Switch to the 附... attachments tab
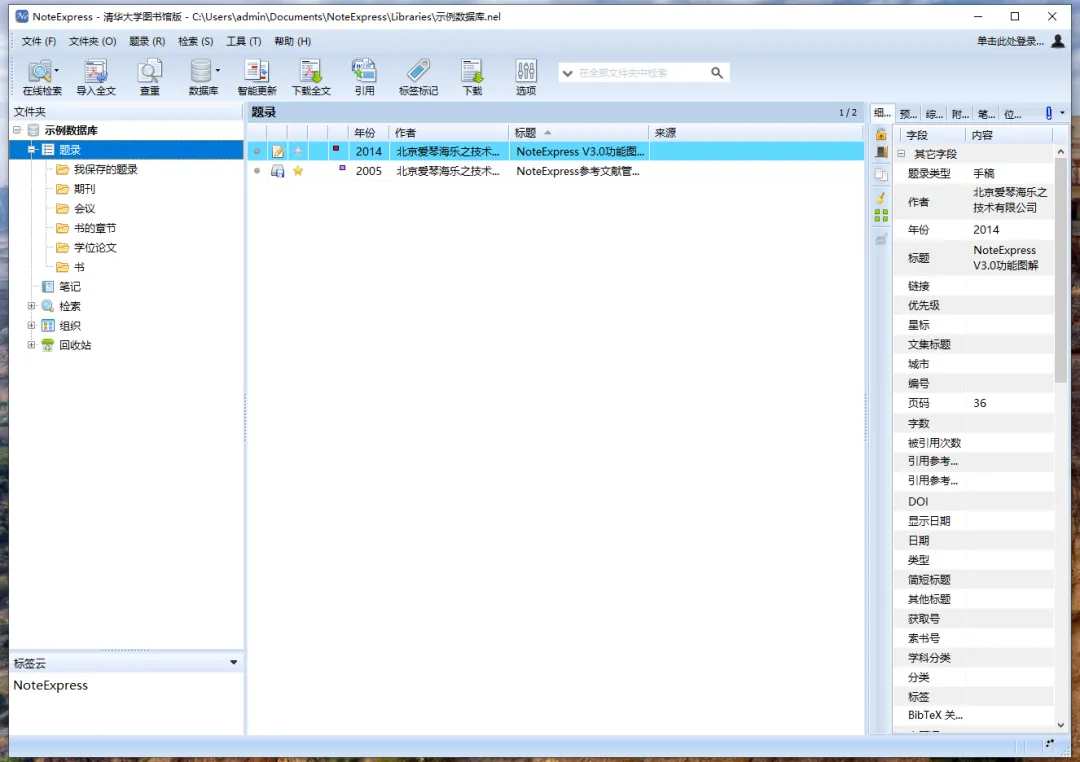 coord(960,114)
